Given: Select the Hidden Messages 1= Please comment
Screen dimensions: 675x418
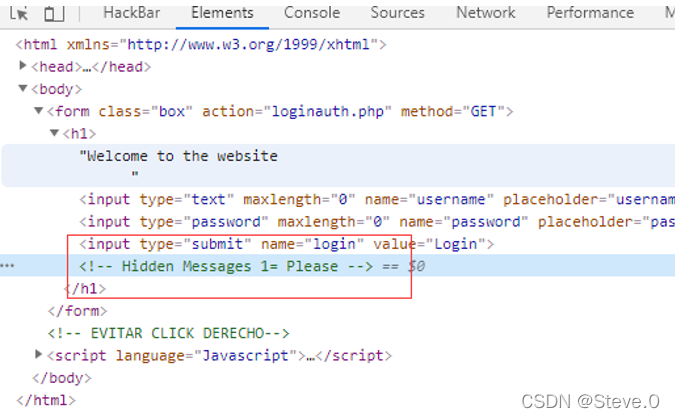Looking at the screenshot, I should tap(226, 266).
